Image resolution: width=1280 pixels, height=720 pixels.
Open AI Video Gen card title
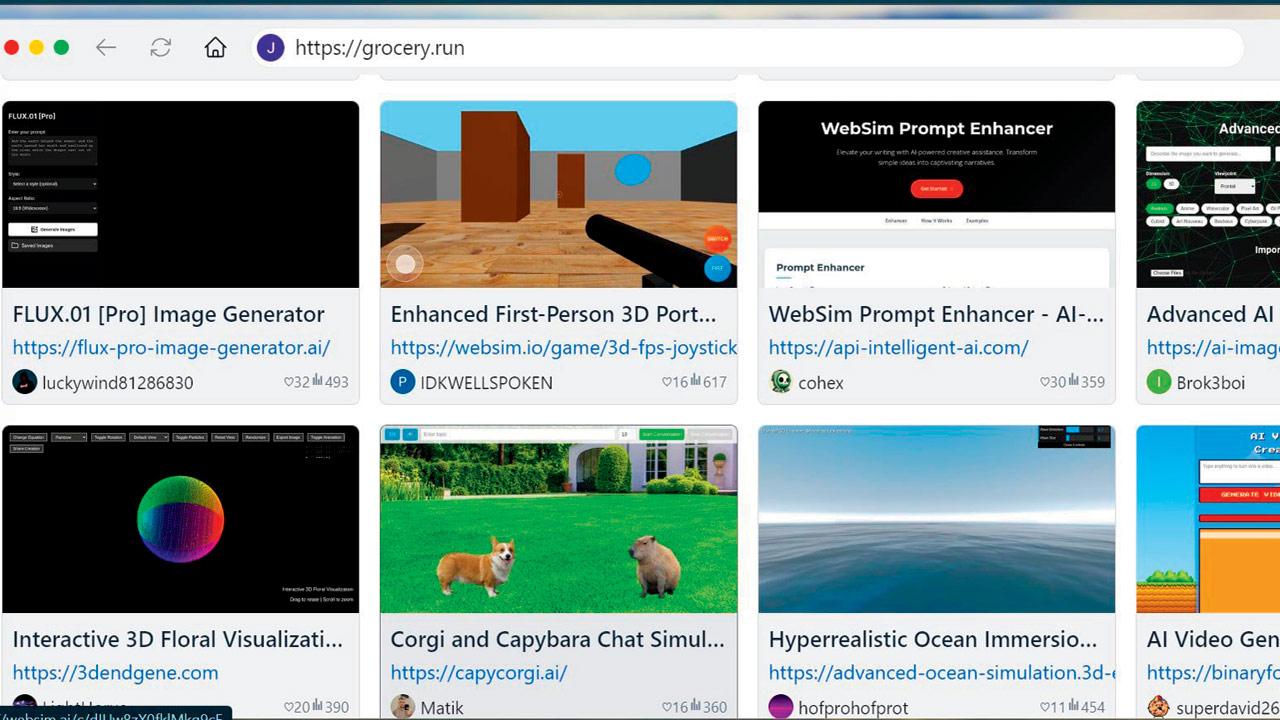click(1212, 639)
